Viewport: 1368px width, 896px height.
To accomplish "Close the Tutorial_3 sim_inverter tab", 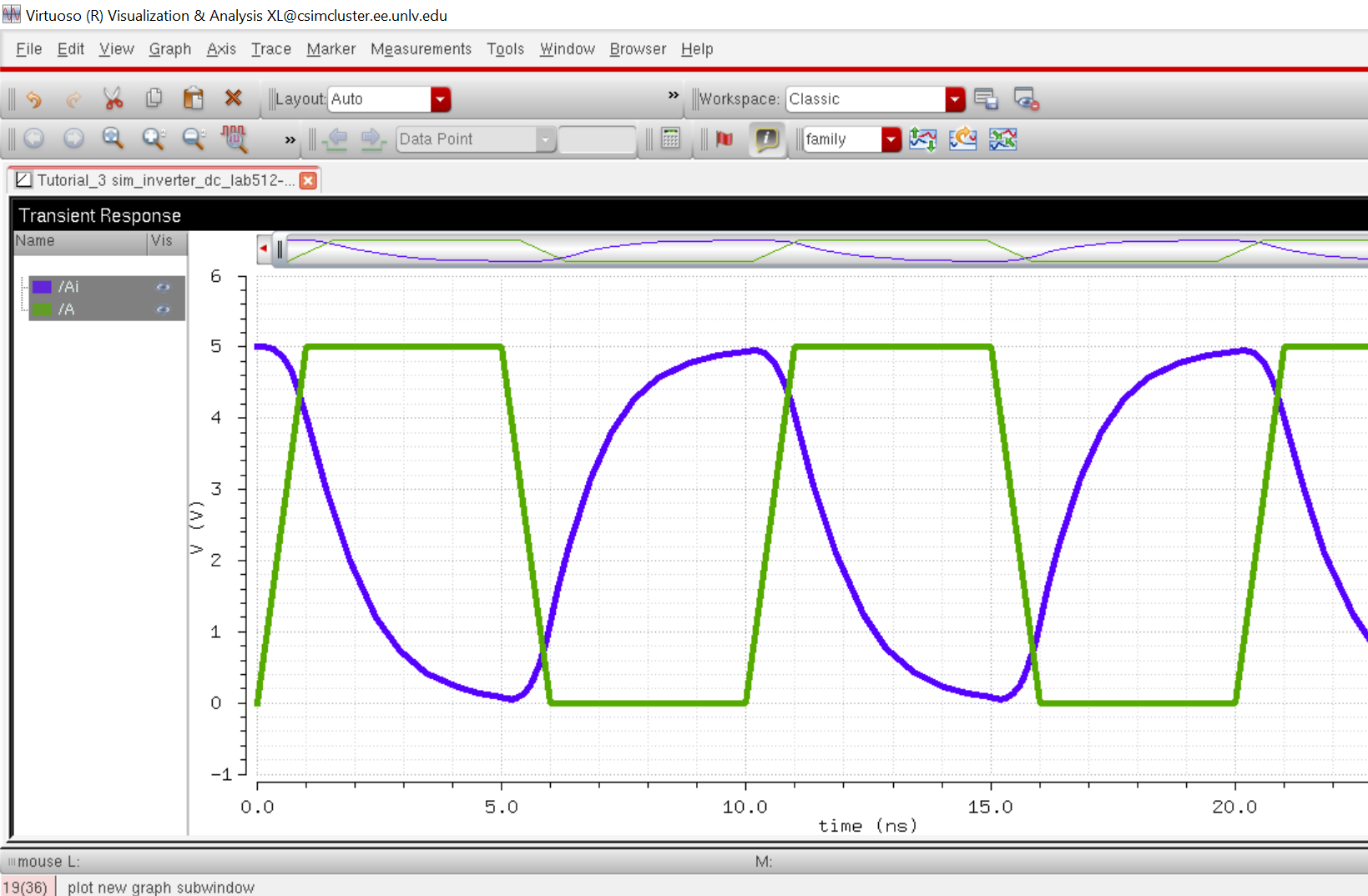I will (x=308, y=180).
